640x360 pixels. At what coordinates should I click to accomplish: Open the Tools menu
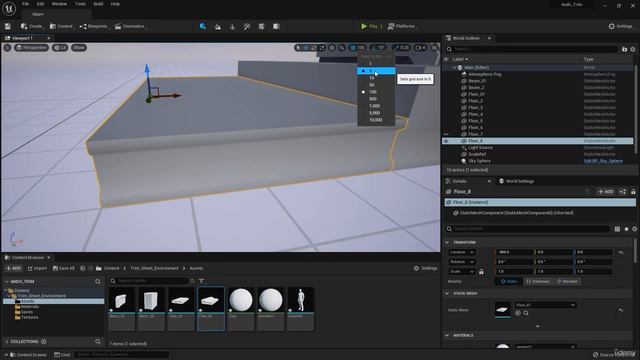click(x=80, y=4)
